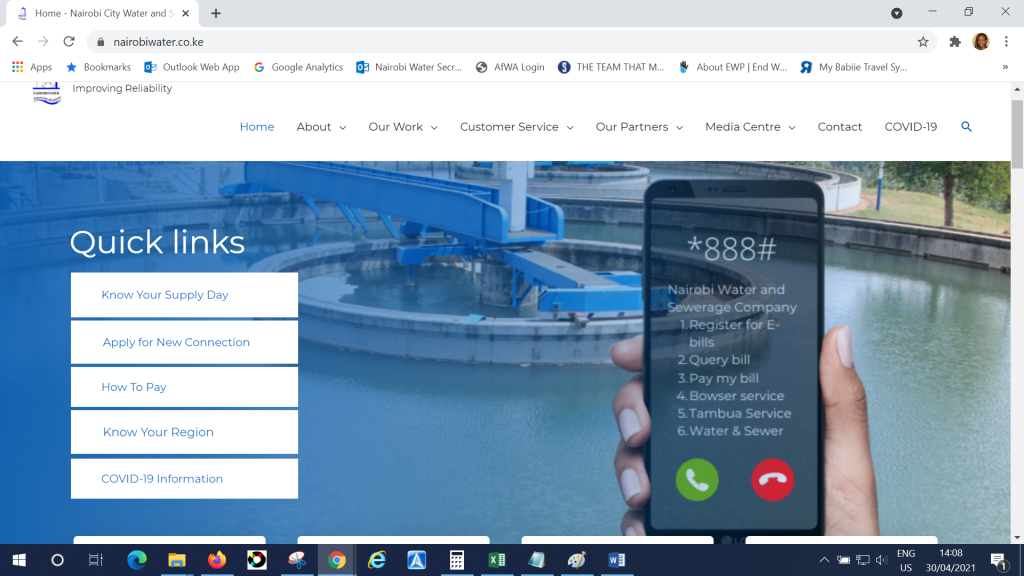This screenshot has width=1024, height=576.
Task: Open THE TEAM THAT M... bookmark
Action: (611, 67)
